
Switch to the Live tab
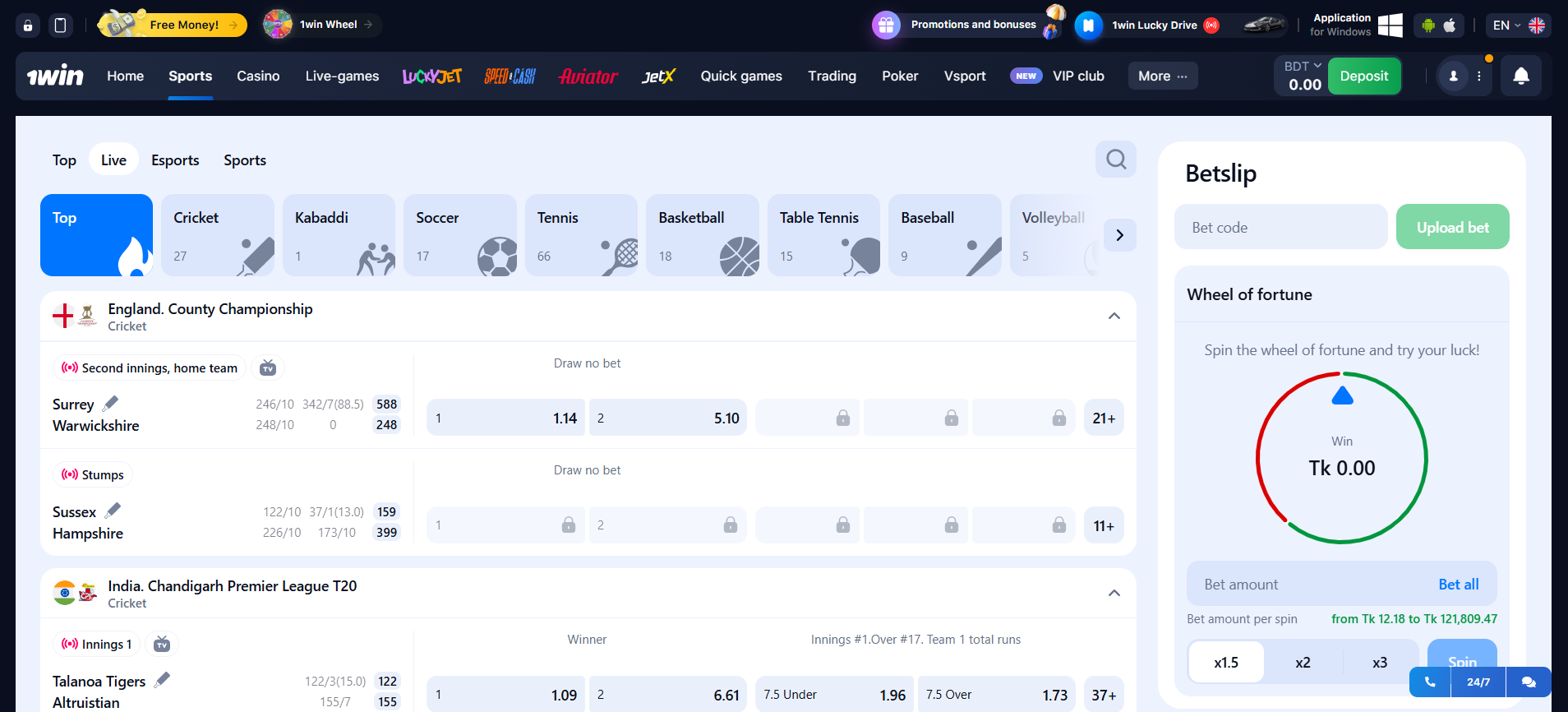[113, 160]
